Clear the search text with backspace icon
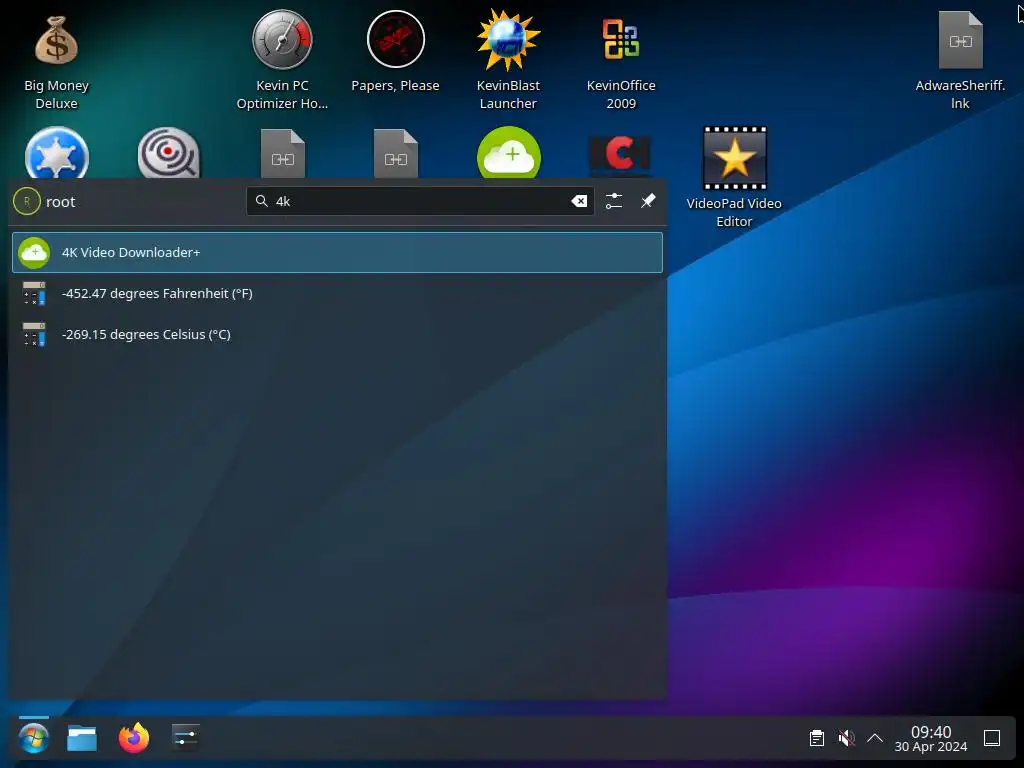The width and height of the screenshot is (1024, 768). (x=579, y=201)
